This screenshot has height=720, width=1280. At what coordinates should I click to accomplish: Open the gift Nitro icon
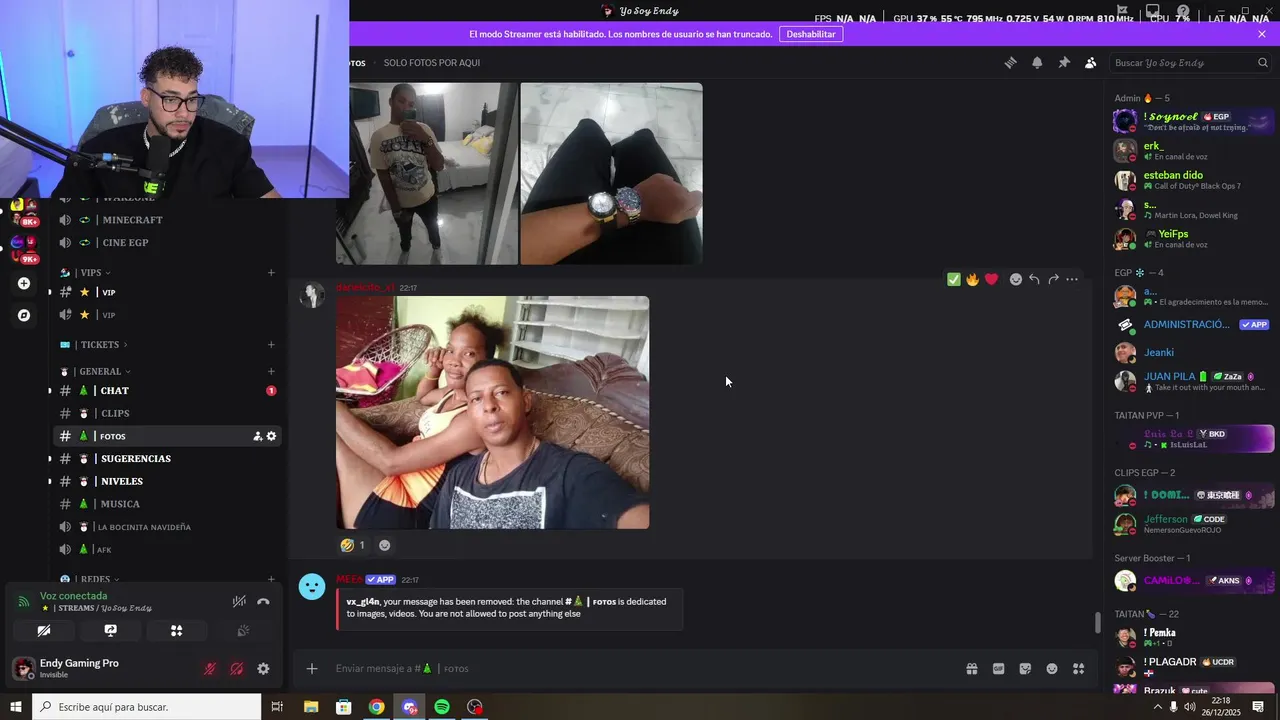click(x=971, y=668)
